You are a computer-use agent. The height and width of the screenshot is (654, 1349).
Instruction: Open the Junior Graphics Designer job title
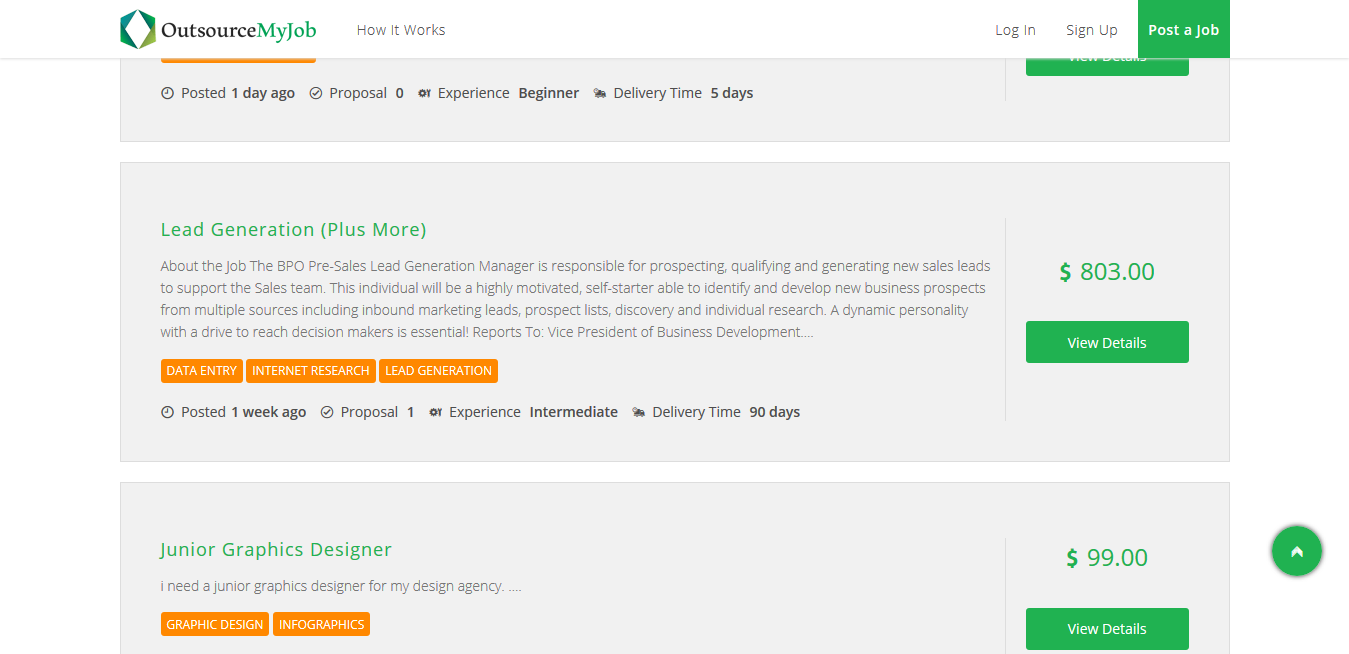tap(276, 550)
